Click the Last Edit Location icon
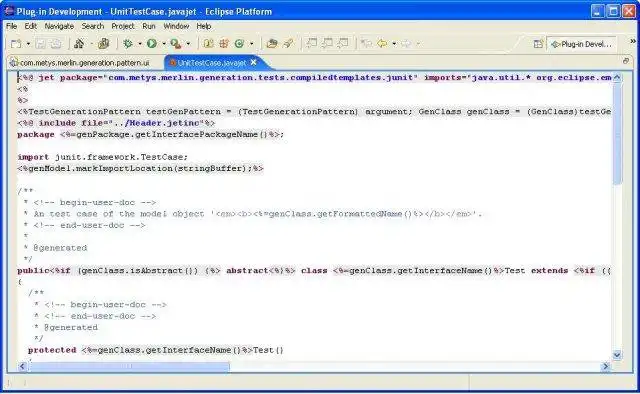This screenshot has height=394, width=640. pyautogui.click(x=367, y=43)
